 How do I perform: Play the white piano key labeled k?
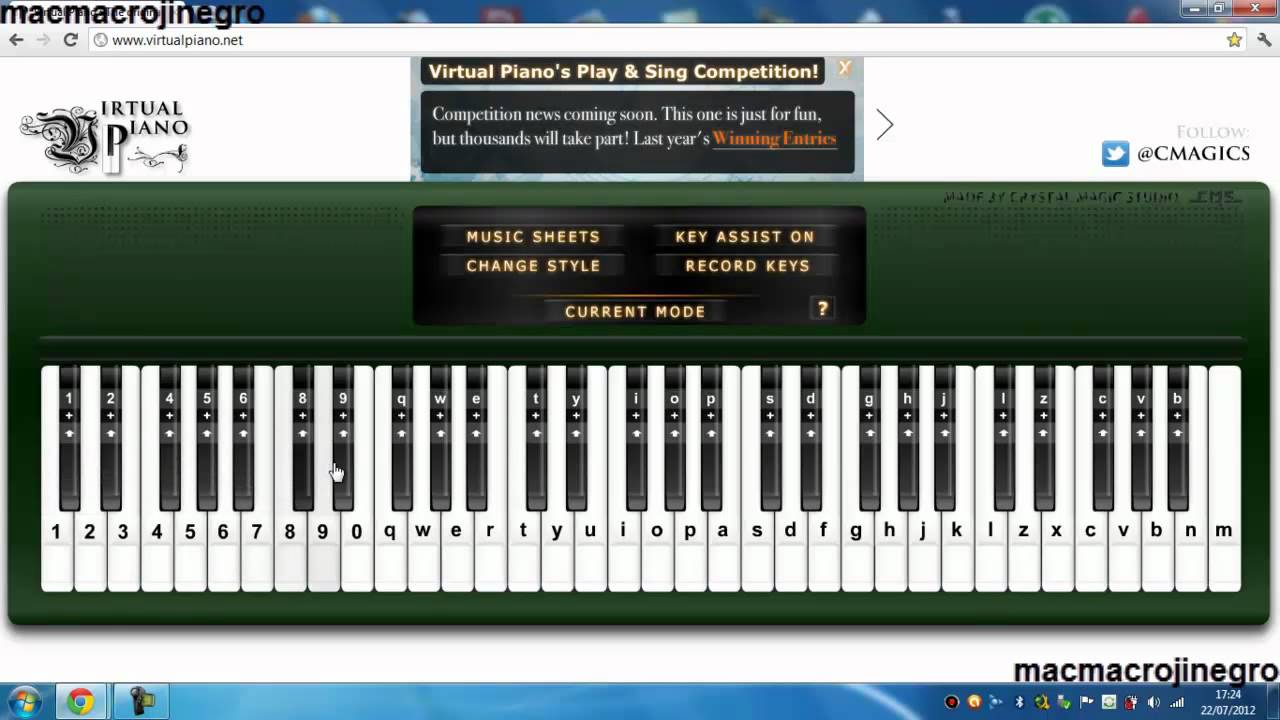[957, 551]
